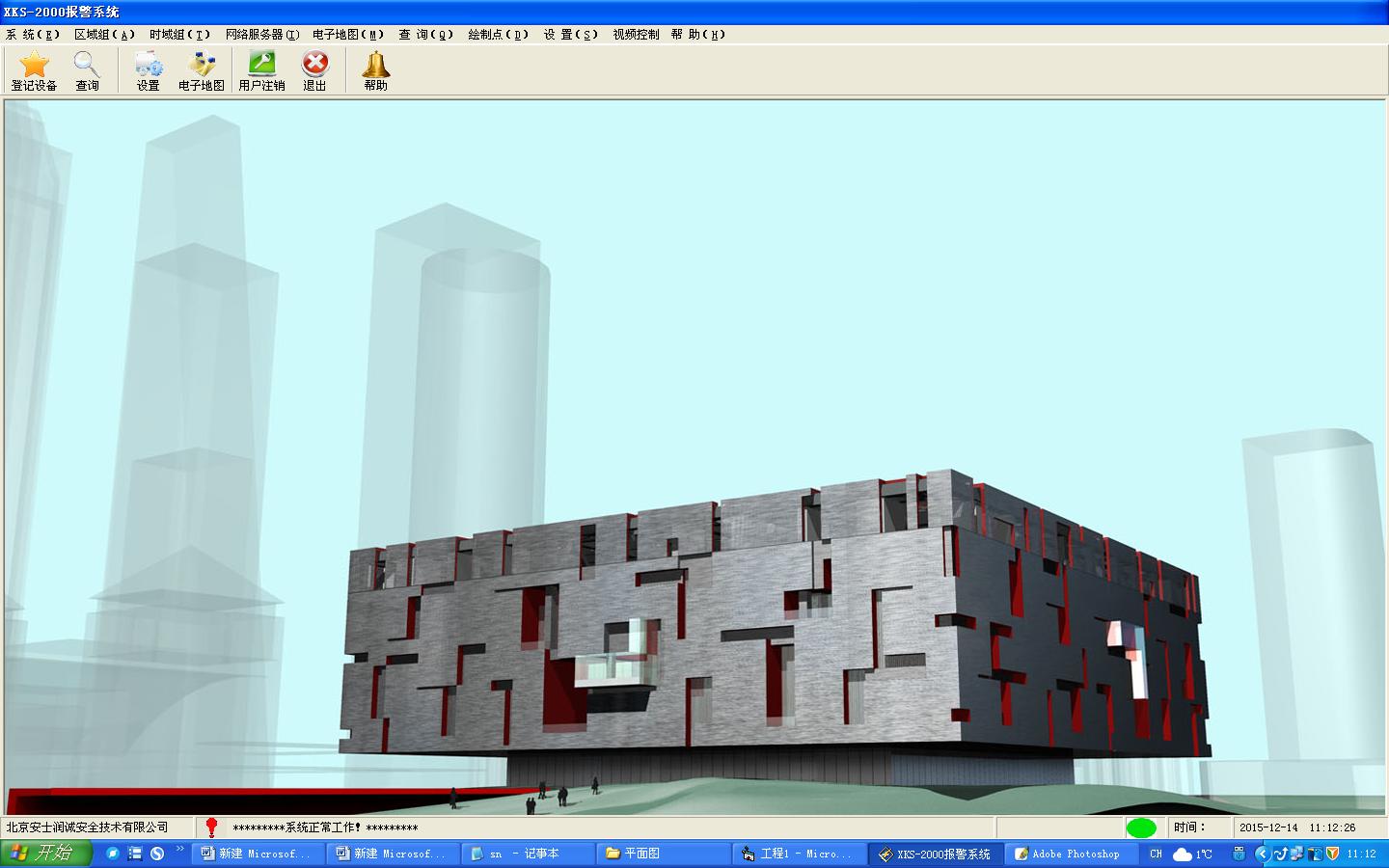Switch to Adobe Photoshop taskbar button
The height and width of the screenshot is (868, 1389).
[x=1067, y=854]
